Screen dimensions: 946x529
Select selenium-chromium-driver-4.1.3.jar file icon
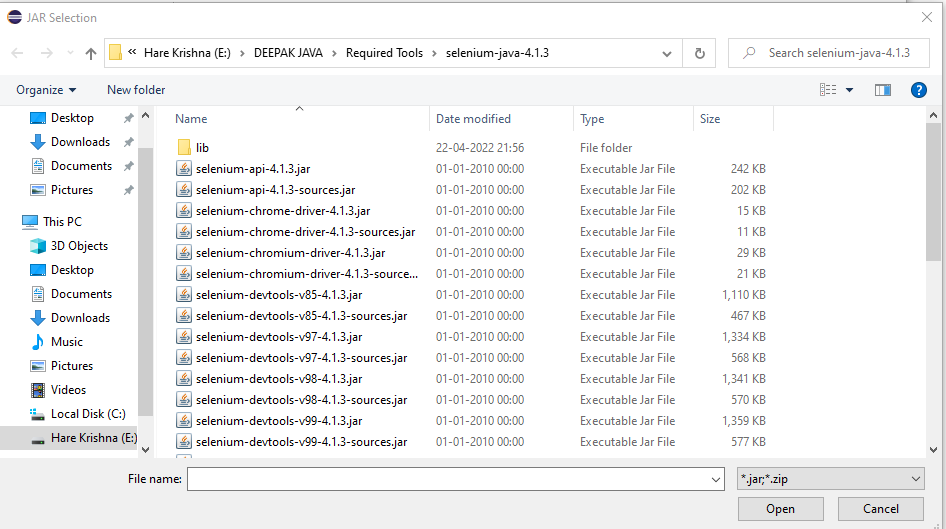tap(184, 253)
